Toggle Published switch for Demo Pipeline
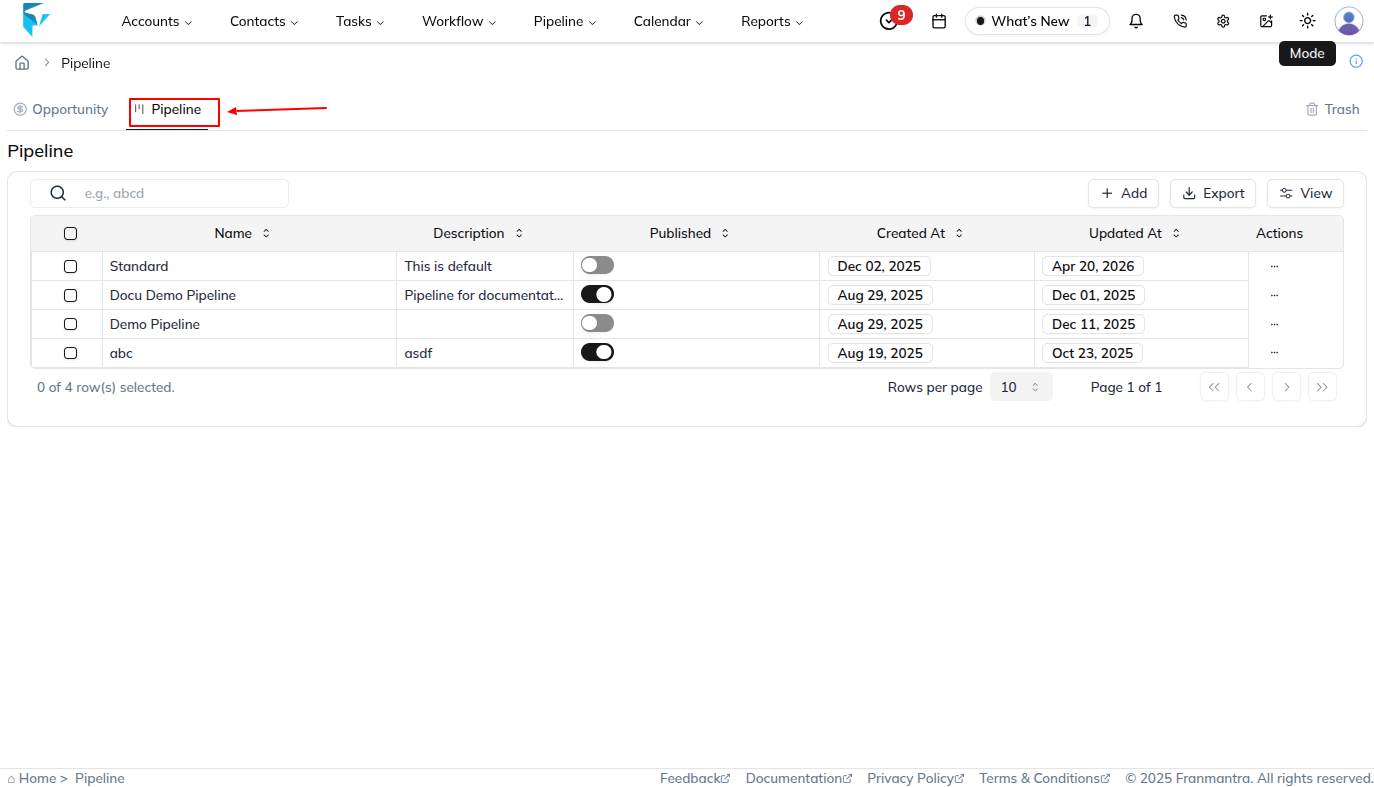The width and height of the screenshot is (1374, 787). tap(597, 323)
